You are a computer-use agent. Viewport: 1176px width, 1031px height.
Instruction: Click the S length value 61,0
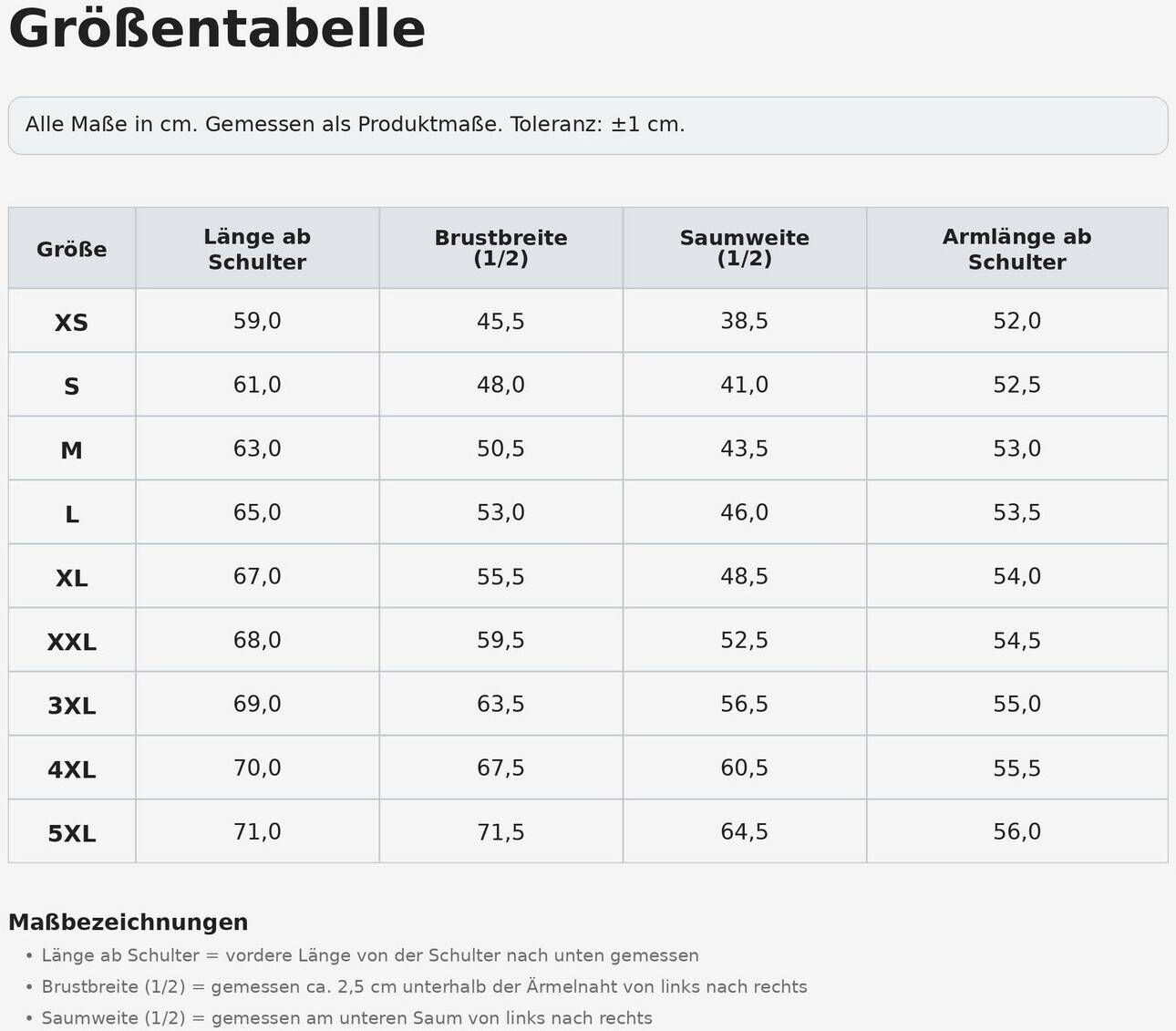(x=257, y=385)
